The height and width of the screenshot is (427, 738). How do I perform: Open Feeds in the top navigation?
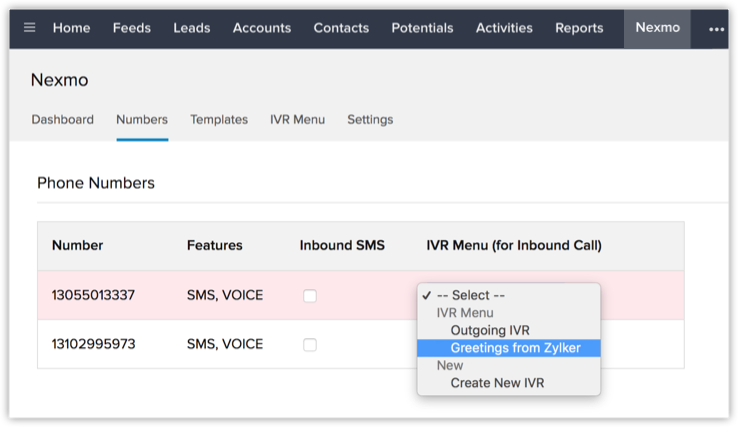point(132,28)
